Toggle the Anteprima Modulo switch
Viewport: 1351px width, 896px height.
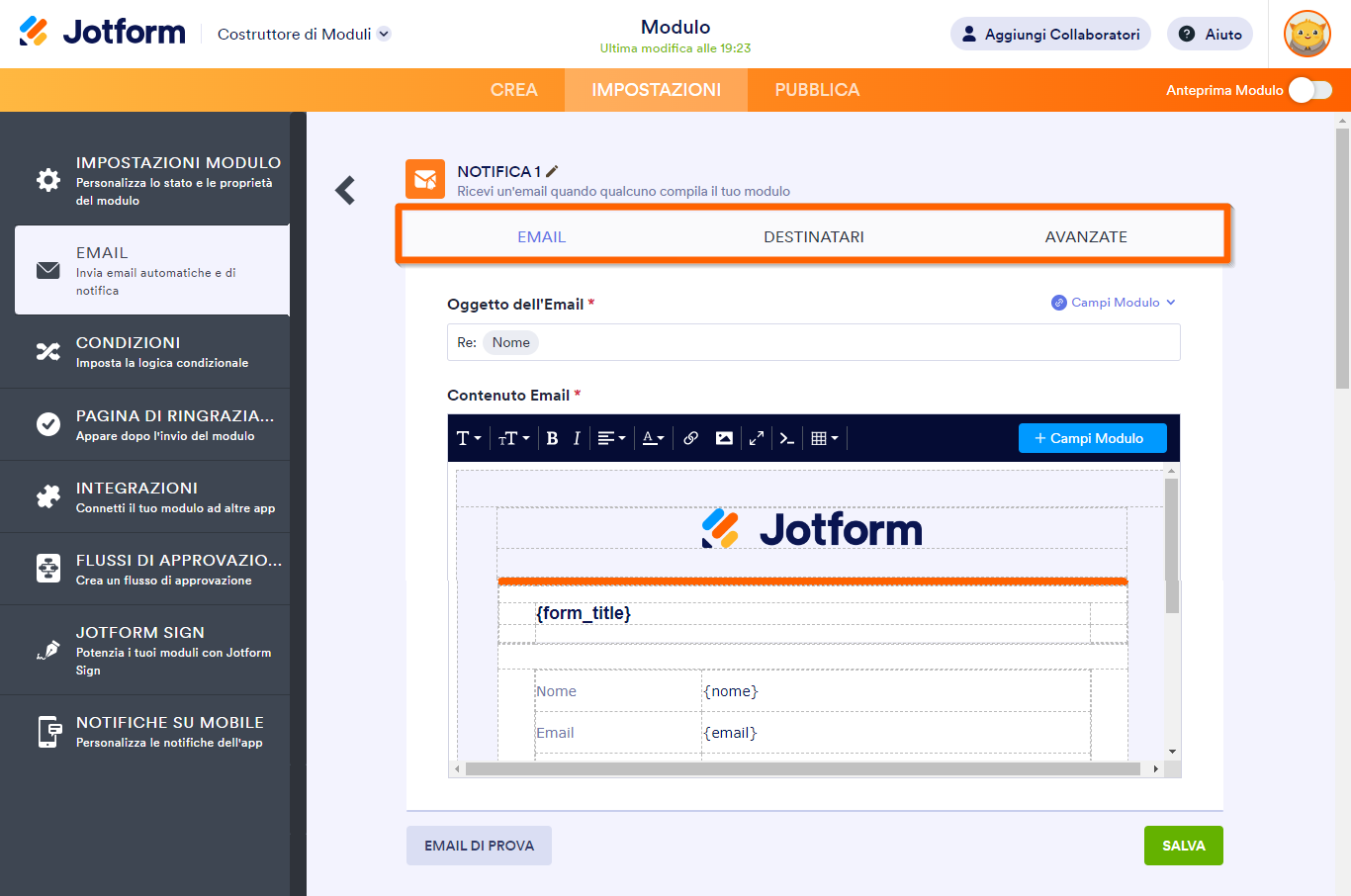pos(1310,90)
